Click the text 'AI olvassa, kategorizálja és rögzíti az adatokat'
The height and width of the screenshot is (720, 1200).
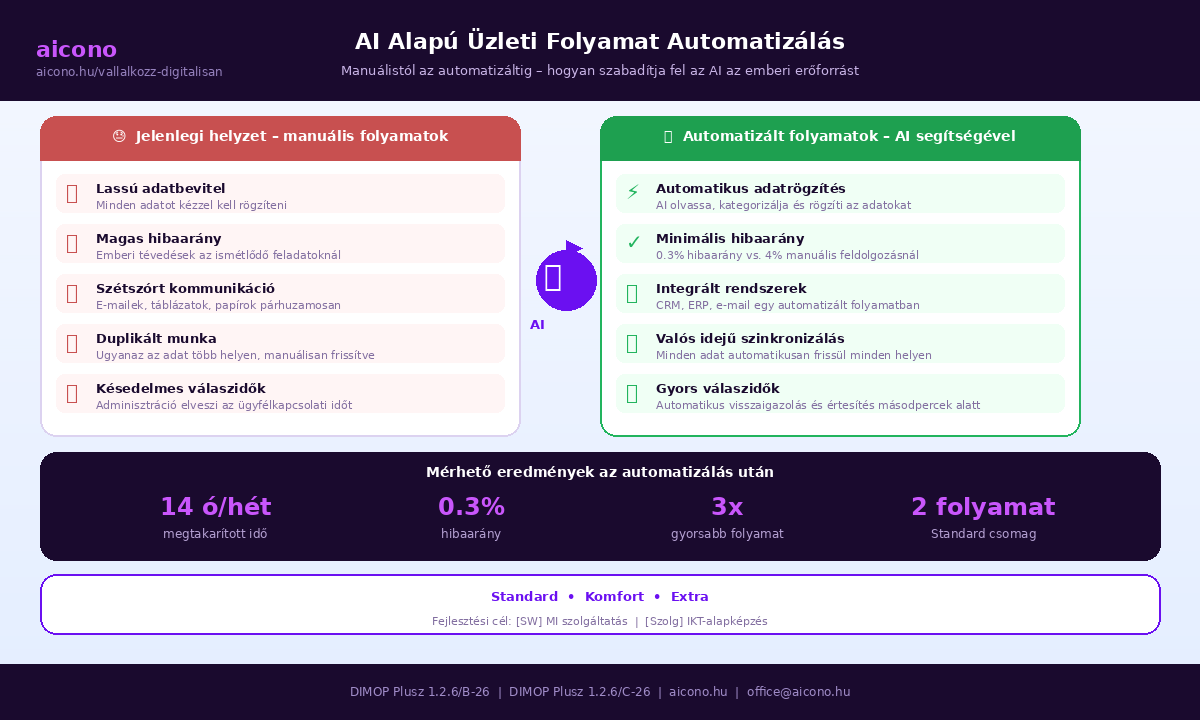click(x=783, y=205)
